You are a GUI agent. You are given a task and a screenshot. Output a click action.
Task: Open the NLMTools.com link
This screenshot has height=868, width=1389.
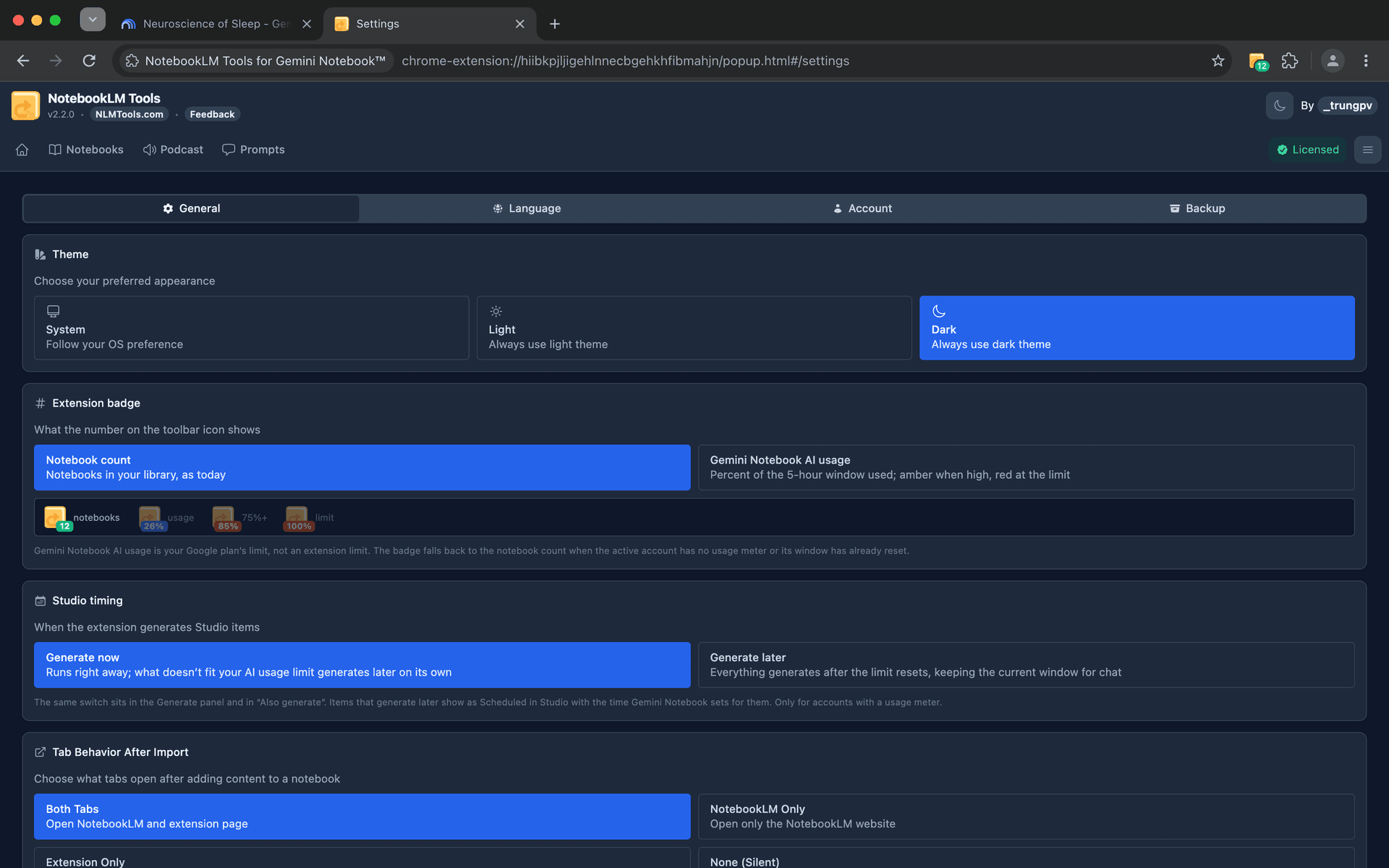click(x=129, y=114)
